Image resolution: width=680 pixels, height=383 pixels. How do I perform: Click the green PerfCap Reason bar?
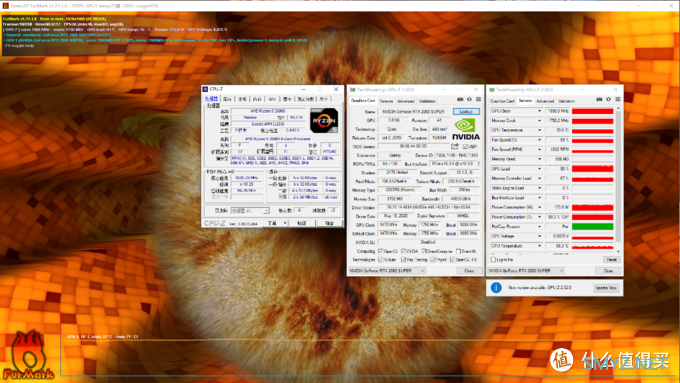point(592,226)
